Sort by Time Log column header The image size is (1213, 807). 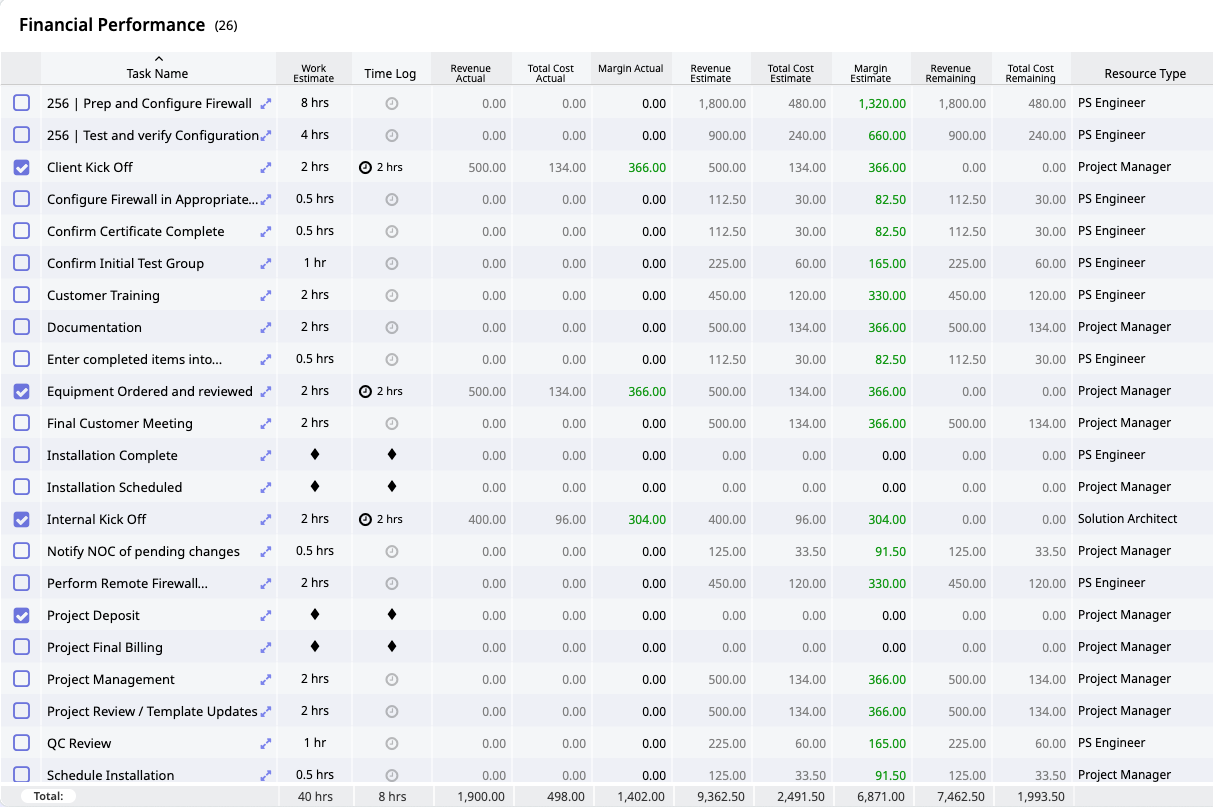click(x=391, y=69)
